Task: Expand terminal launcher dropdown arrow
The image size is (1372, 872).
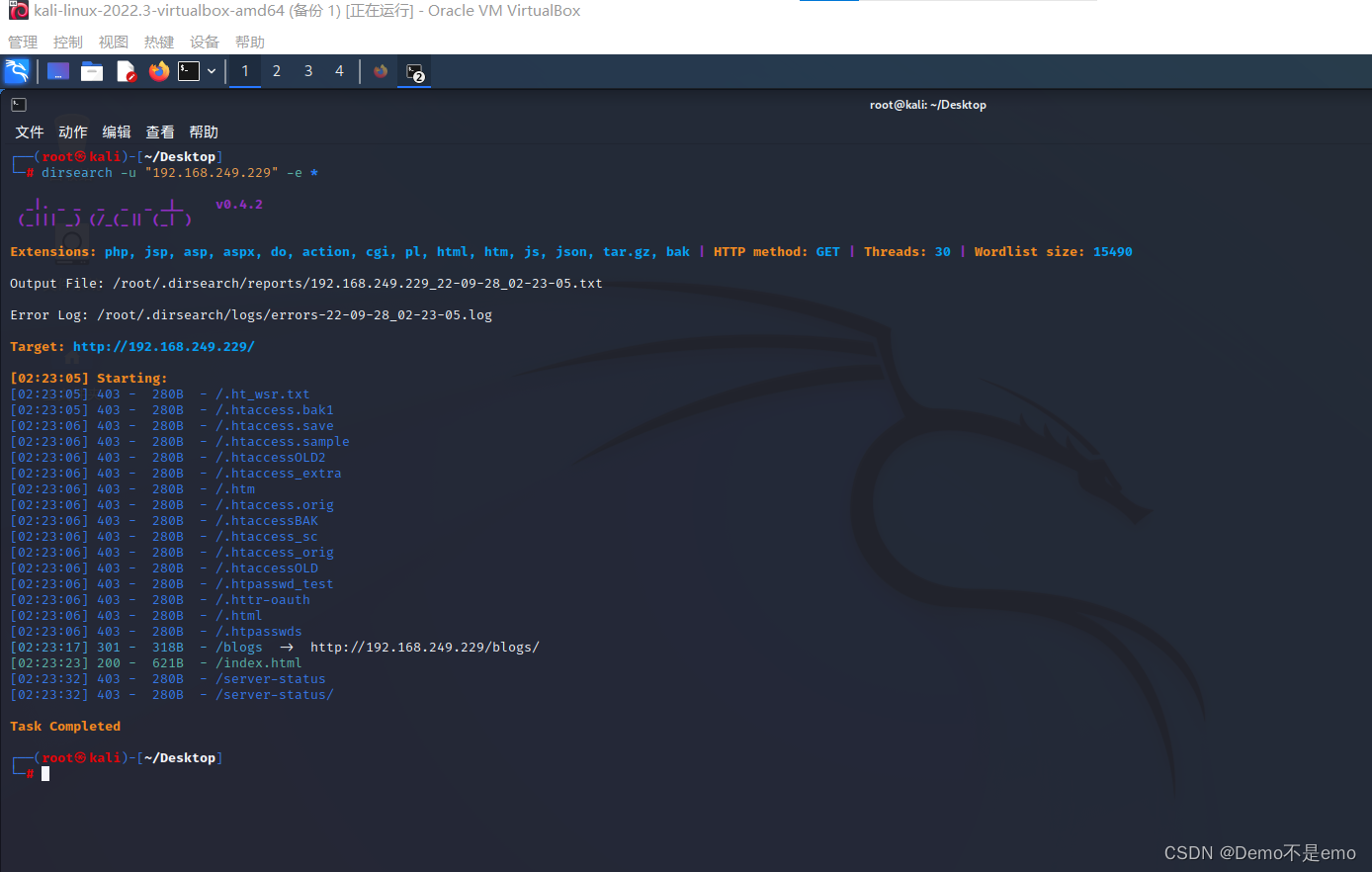Action: pos(212,71)
